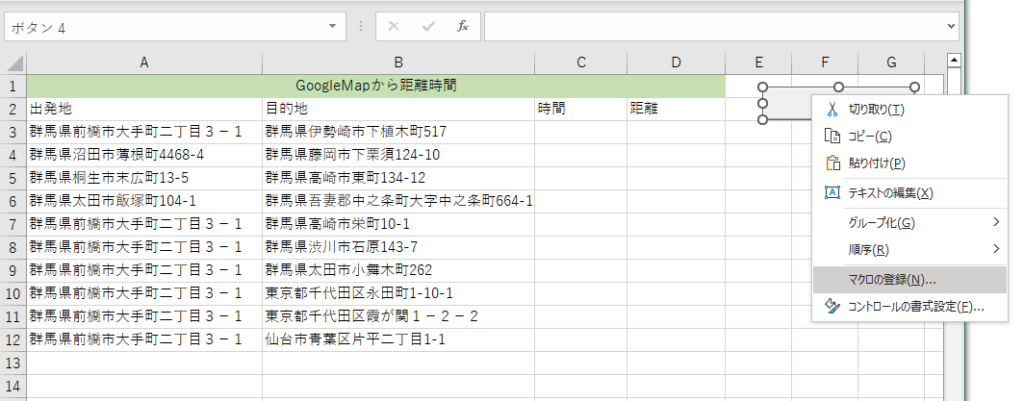Click the 距離 header cell
The width and height of the screenshot is (1024, 401).
pyautogui.click(x=676, y=109)
